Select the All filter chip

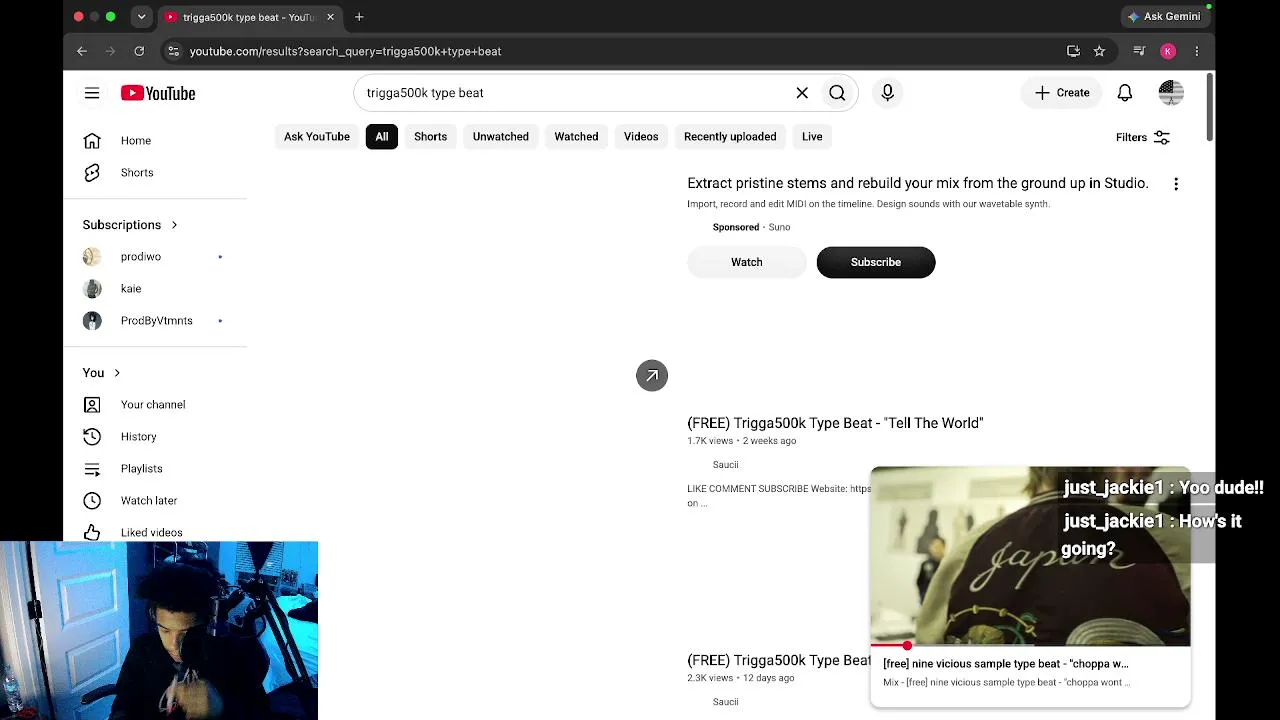tap(382, 137)
